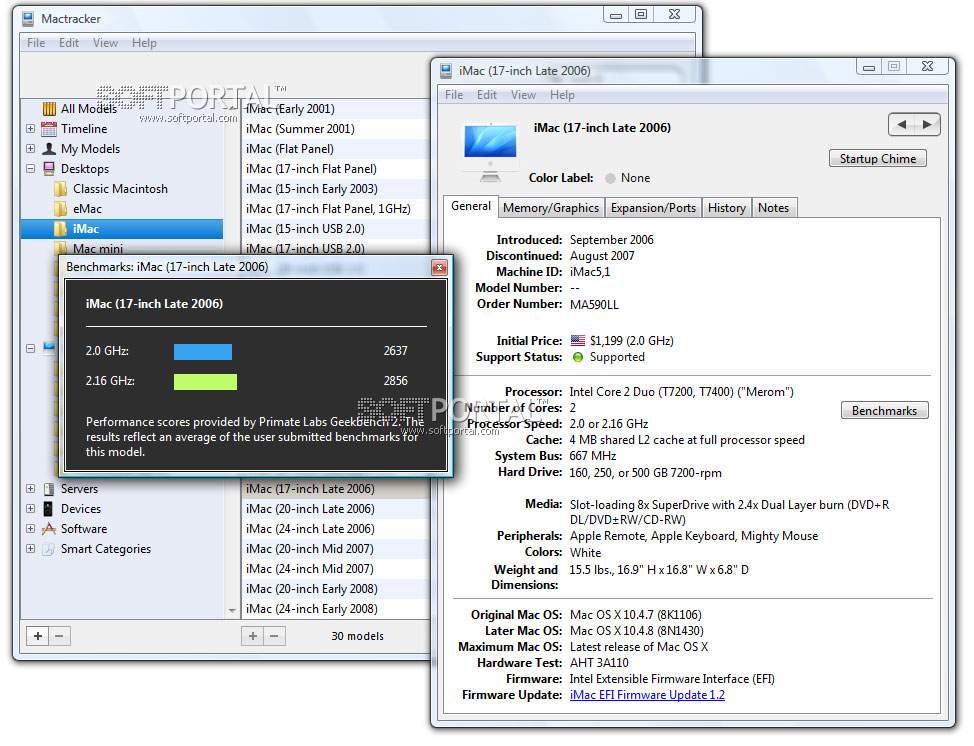Collapse the tree node below the Benchmarks popup
Image resolution: width=974 pixels, height=746 pixels.
coord(30,348)
